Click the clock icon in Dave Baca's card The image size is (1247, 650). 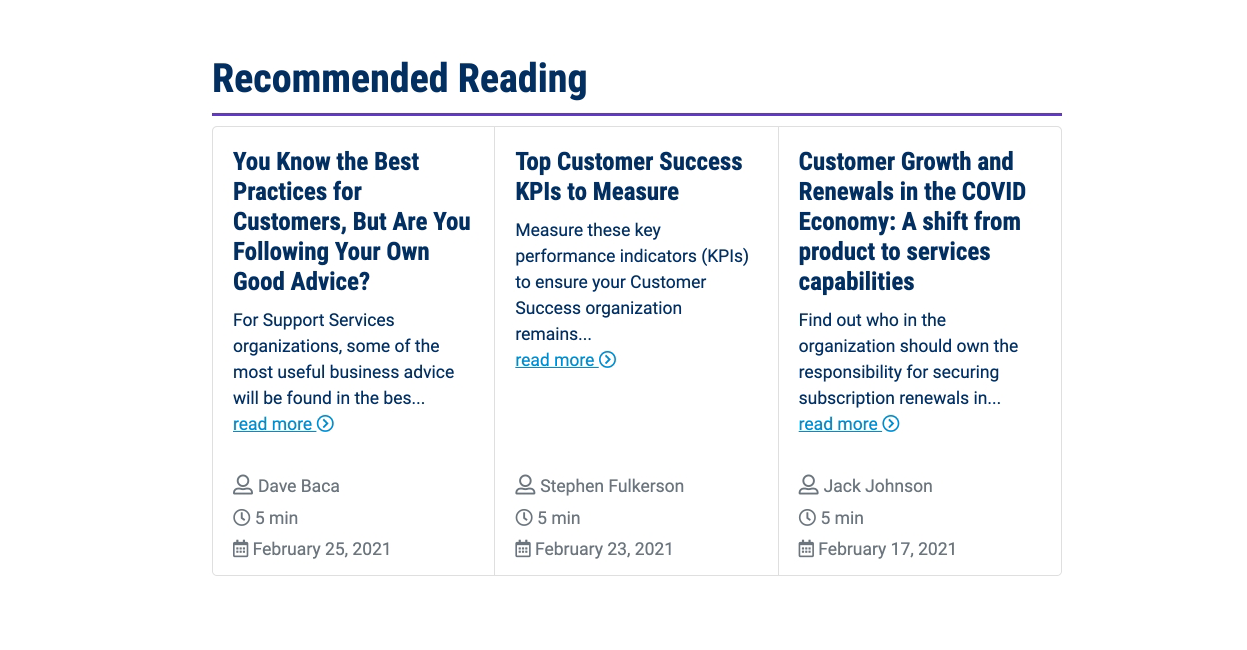241,517
